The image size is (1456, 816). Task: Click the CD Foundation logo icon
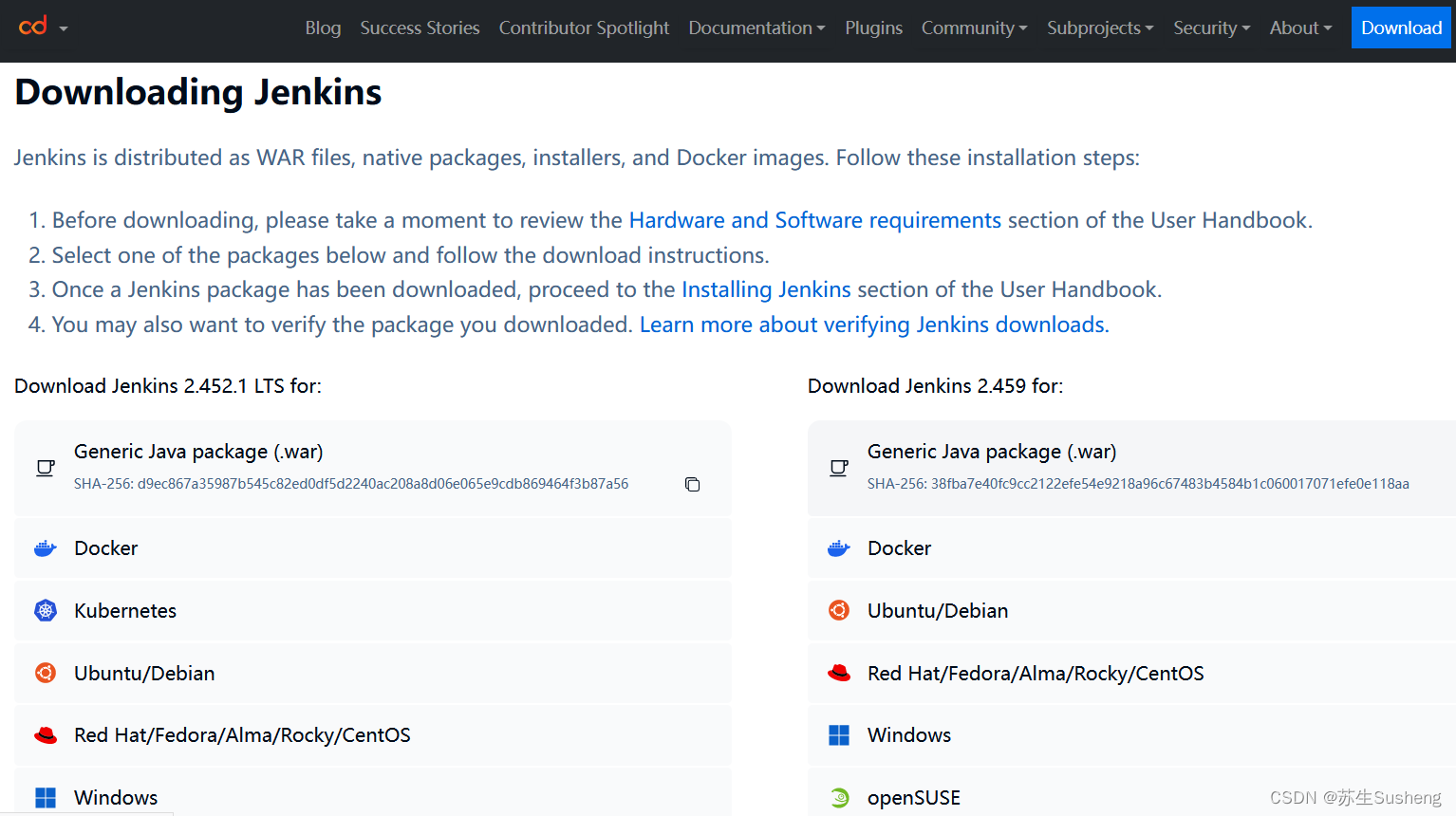coord(33,26)
